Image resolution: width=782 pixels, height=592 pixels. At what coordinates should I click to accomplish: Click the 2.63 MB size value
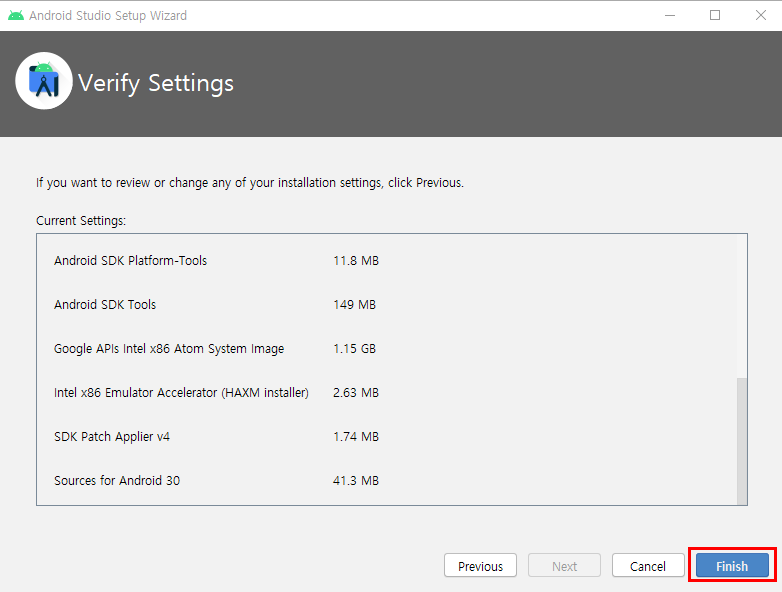pyautogui.click(x=356, y=393)
